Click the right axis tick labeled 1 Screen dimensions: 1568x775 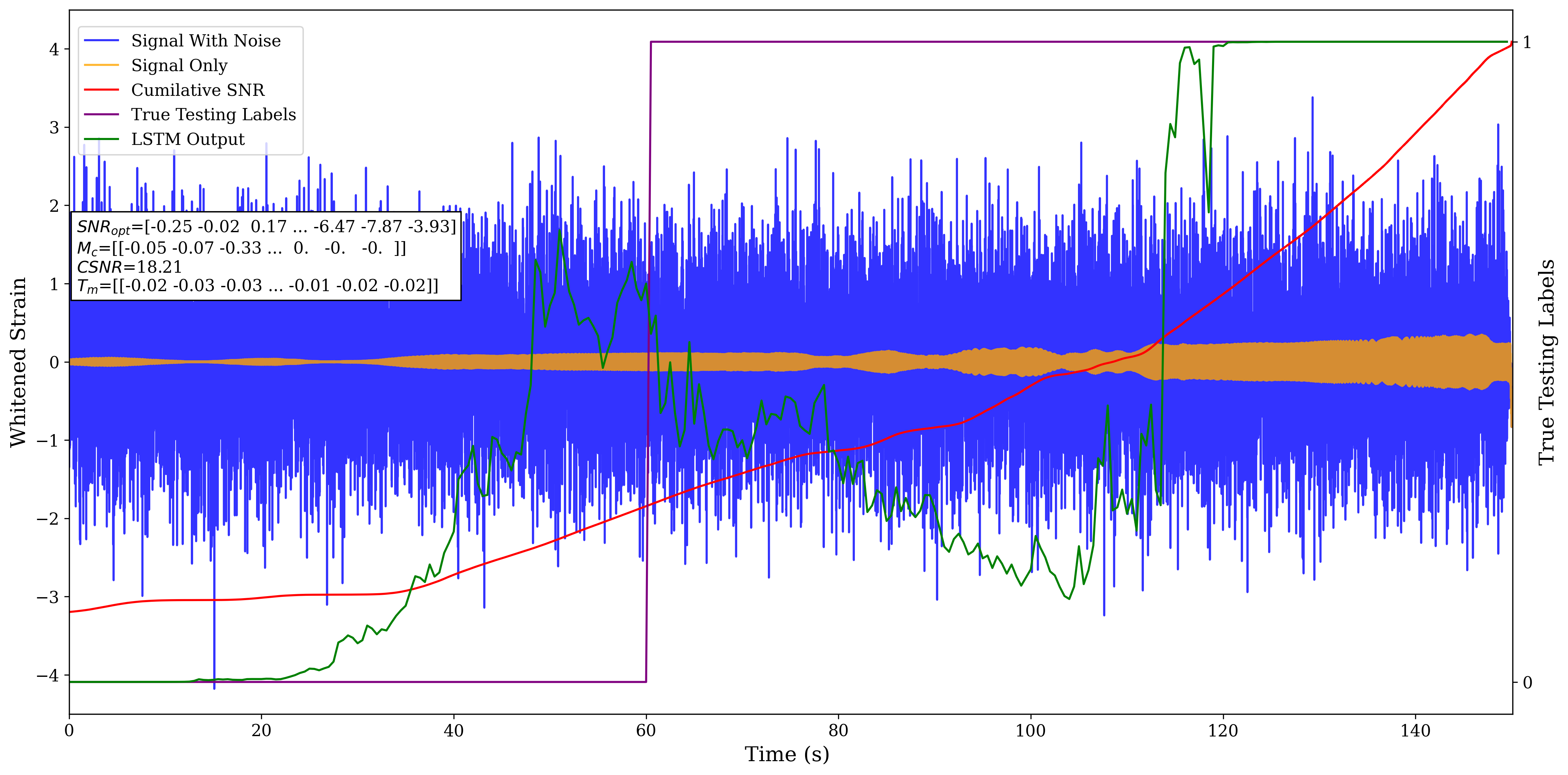point(1526,42)
